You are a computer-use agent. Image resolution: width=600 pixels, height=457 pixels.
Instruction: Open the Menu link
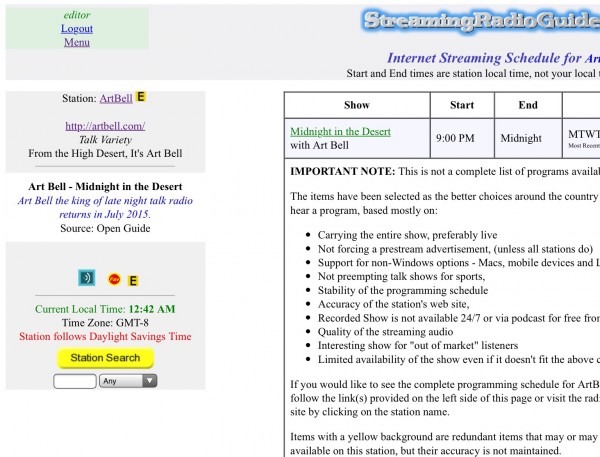tap(77, 42)
